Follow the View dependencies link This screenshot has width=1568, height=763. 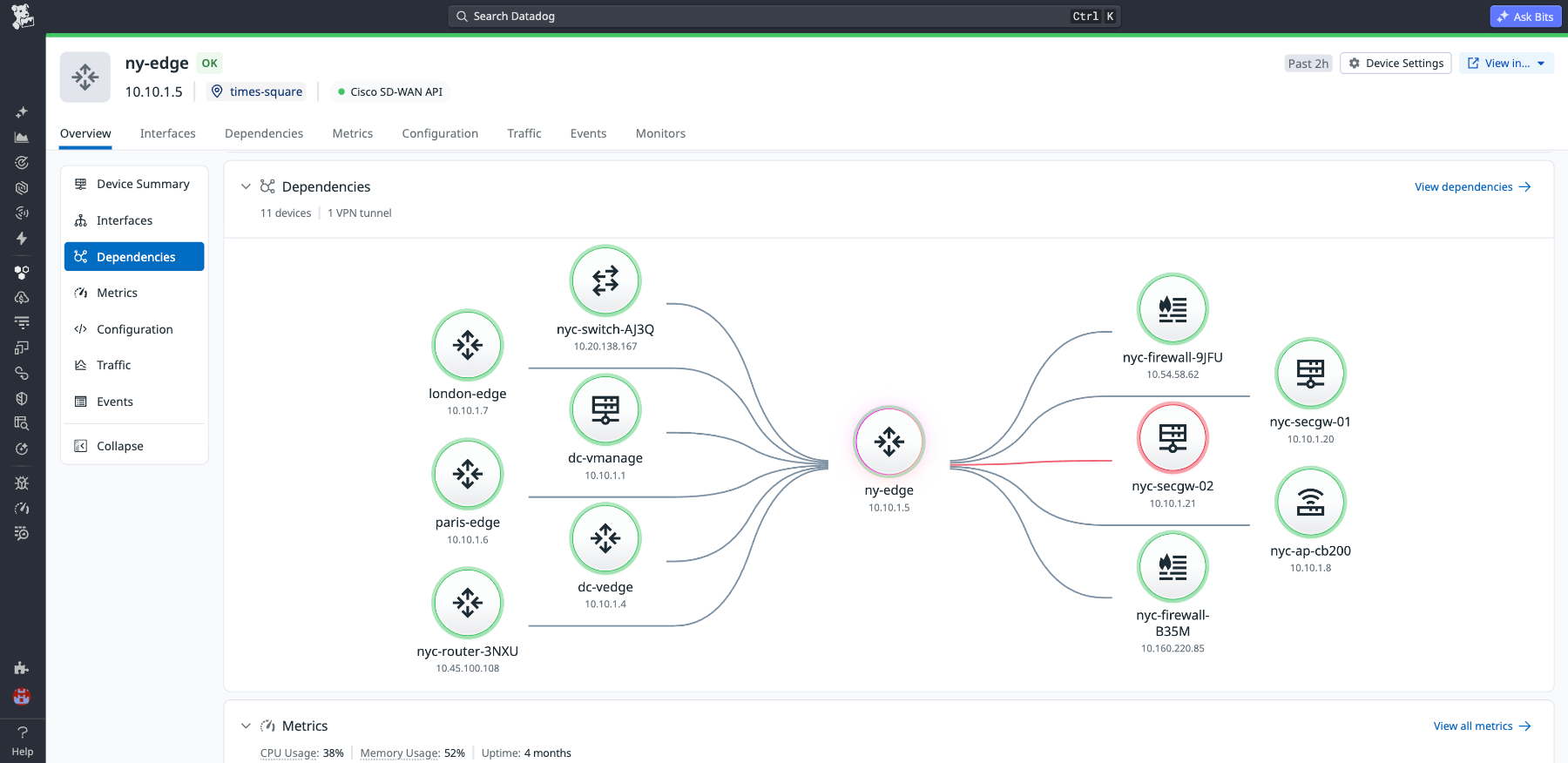pyautogui.click(x=1473, y=186)
